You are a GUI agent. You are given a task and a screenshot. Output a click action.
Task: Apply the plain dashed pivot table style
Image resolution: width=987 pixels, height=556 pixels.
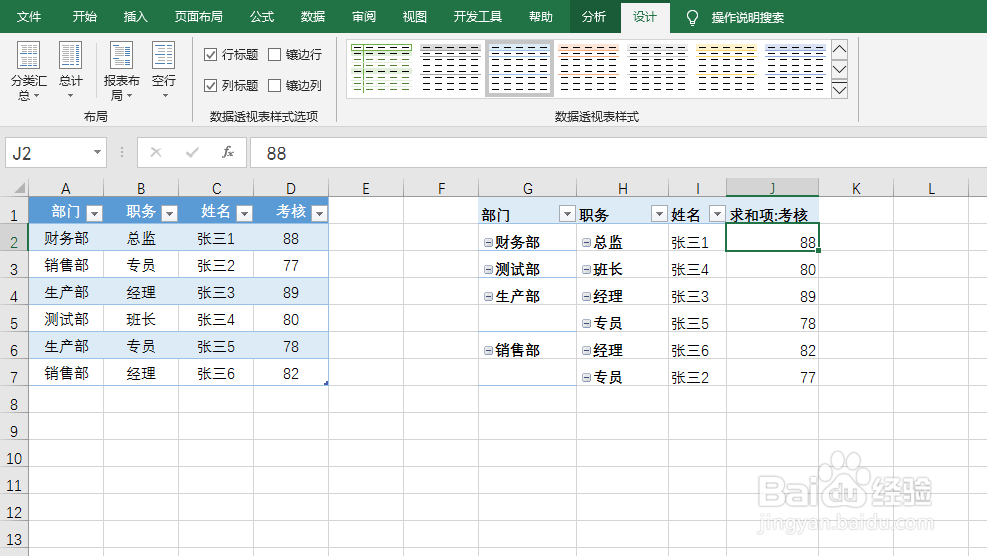(657, 68)
